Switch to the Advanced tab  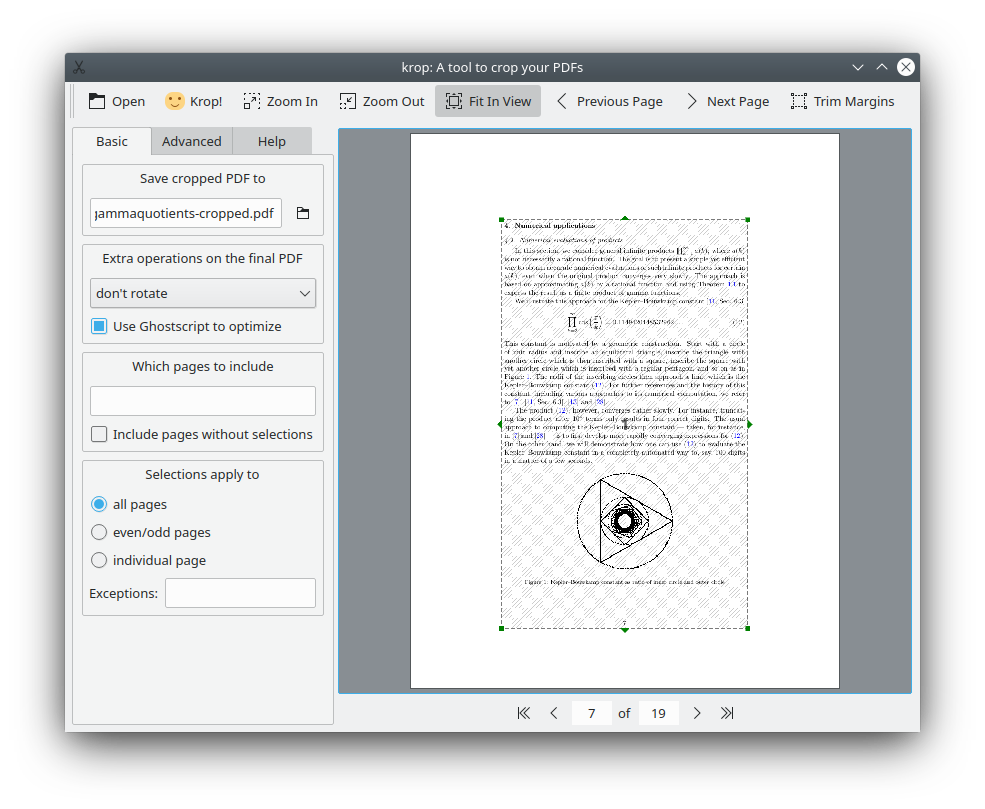[x=191, y=141]
